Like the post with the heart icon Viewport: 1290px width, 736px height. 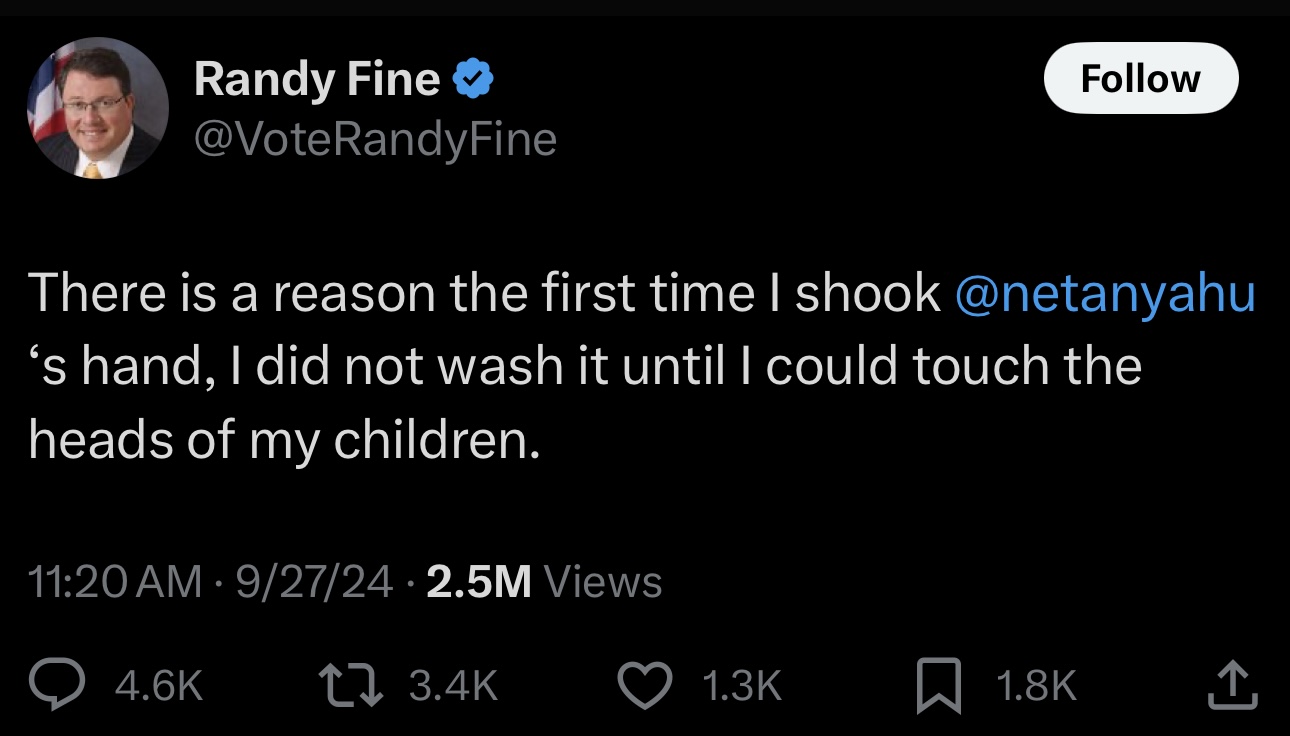pyautogui.click(x=646, y=685)
